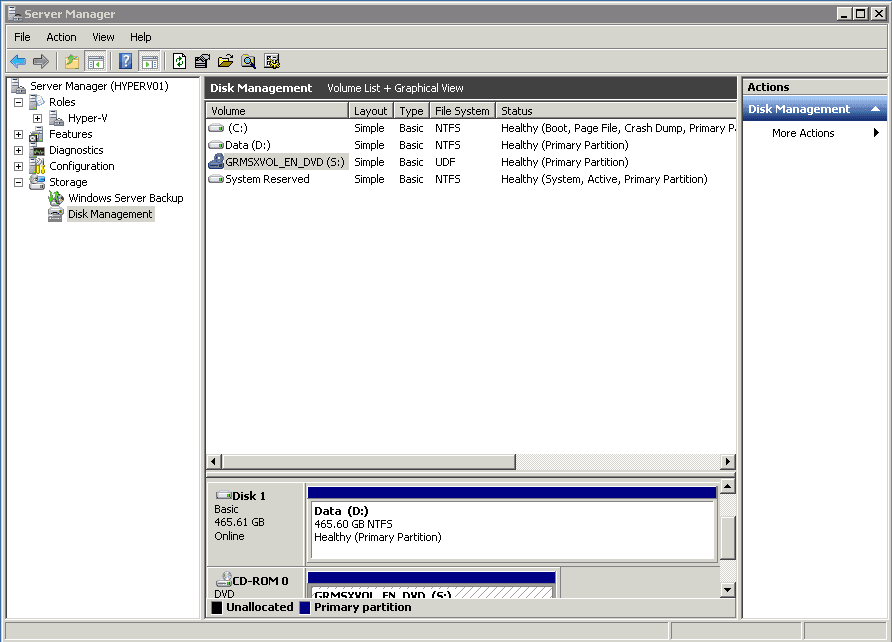Viewport: 892px width, 642px height.
Task: Click the magnifying glass toolbar icon
Action: point(248,61)
